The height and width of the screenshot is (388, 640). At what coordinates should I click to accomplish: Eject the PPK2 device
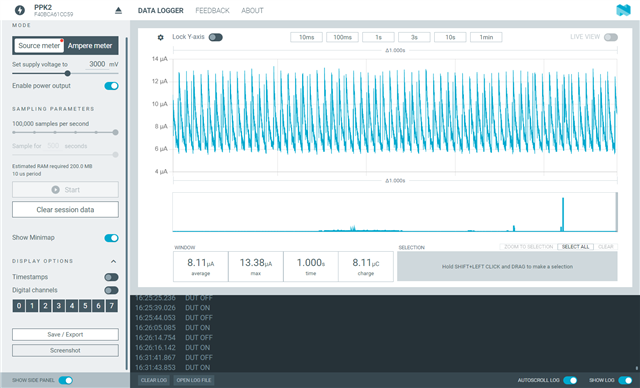point(118,10)
